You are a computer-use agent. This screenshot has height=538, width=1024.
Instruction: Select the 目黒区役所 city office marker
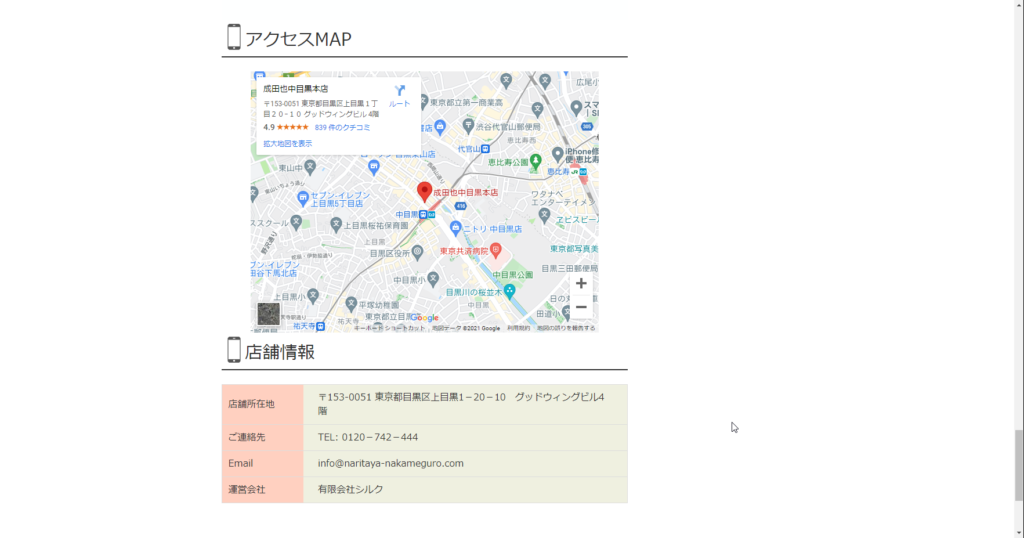pos(417,252)
